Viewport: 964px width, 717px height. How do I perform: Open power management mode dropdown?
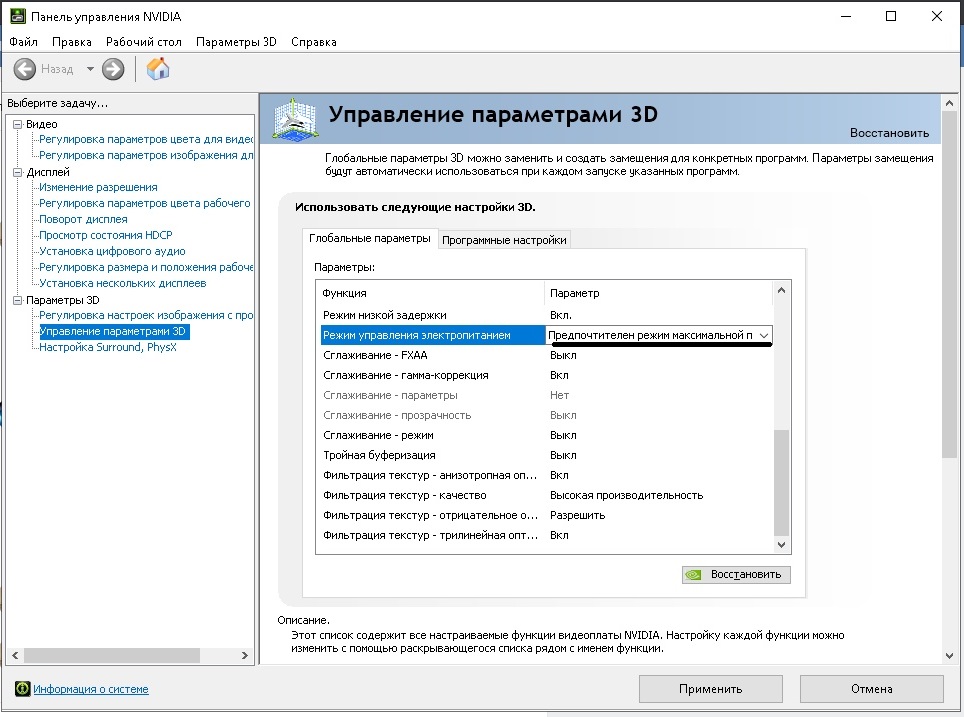coord(764,335)
